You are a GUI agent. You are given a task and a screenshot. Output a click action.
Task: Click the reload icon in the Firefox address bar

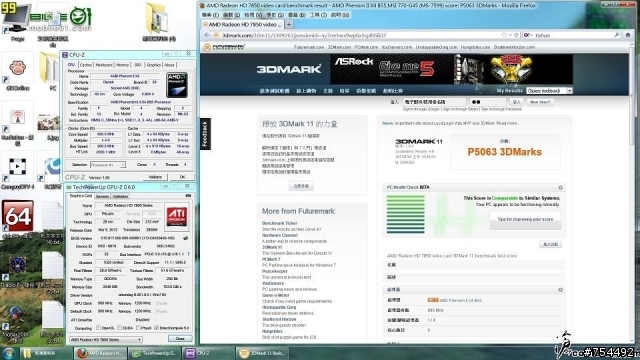coord(516,36)
